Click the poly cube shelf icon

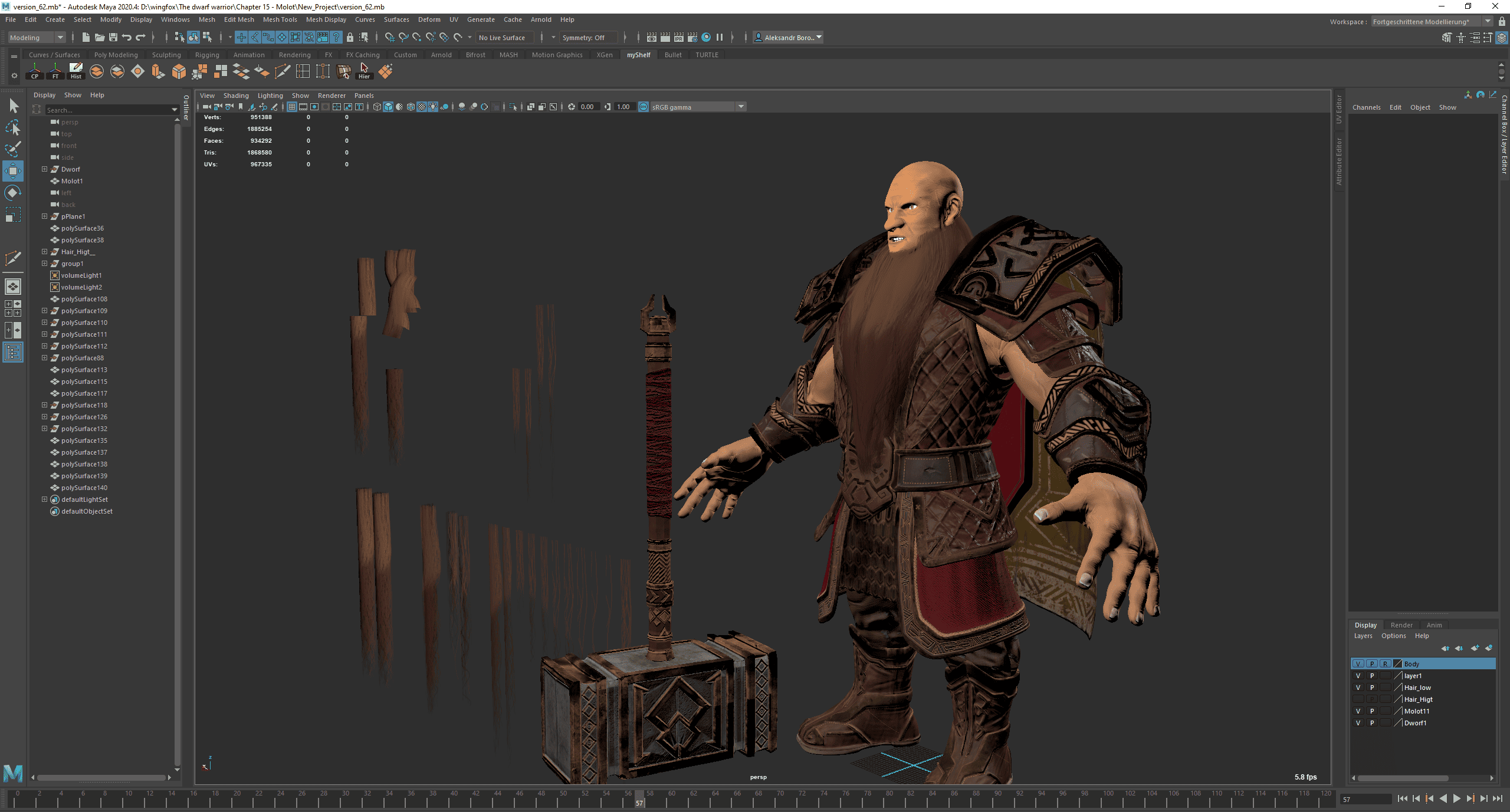pos(179,71)
